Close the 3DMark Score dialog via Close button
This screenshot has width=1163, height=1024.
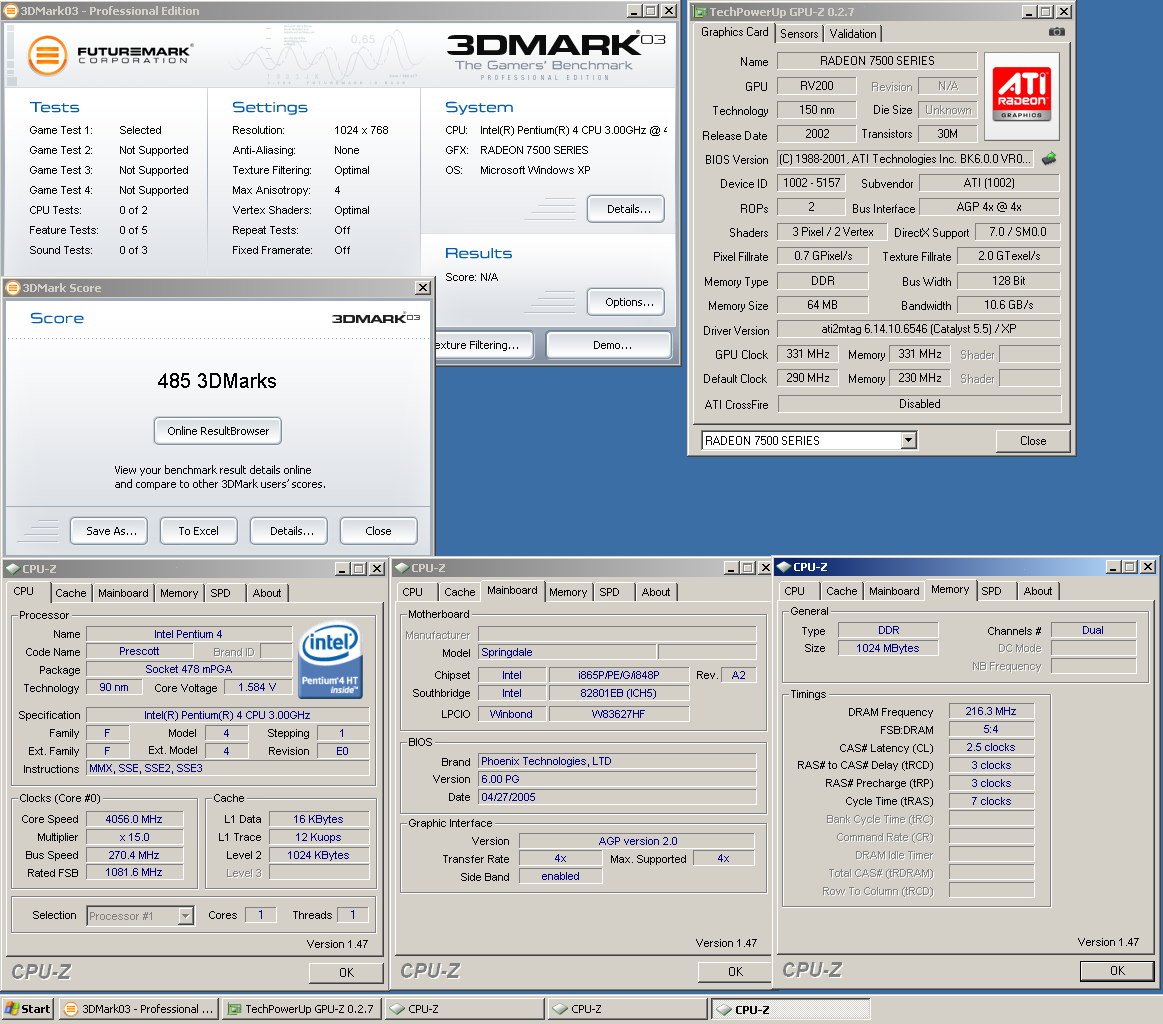click(x=379, y=531)
